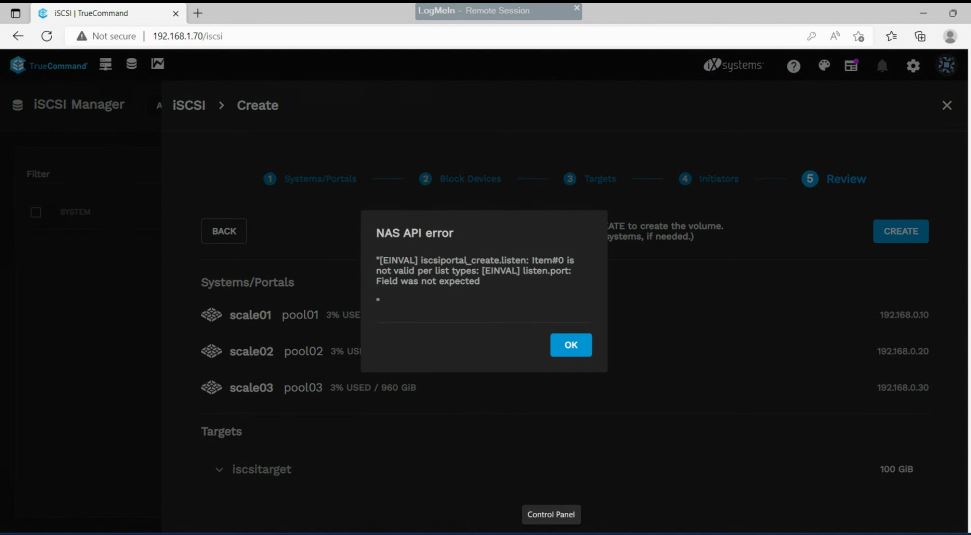Click the iXsystems logo
971x535 pixels.
[x=733, y=65]
